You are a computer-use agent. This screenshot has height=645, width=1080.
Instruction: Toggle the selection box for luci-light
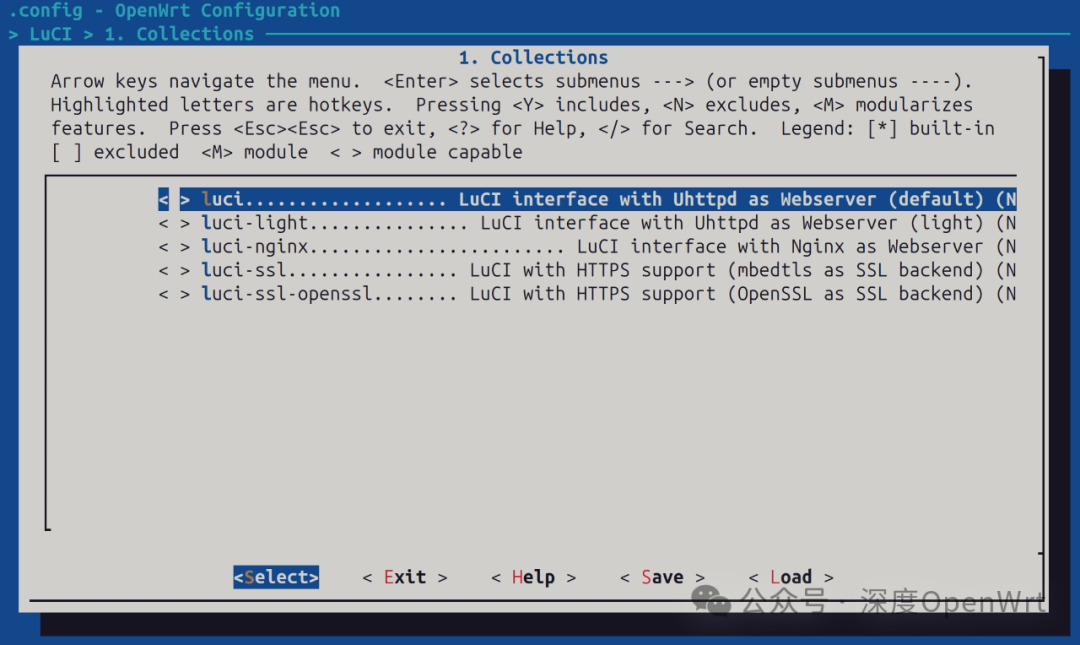173,223
